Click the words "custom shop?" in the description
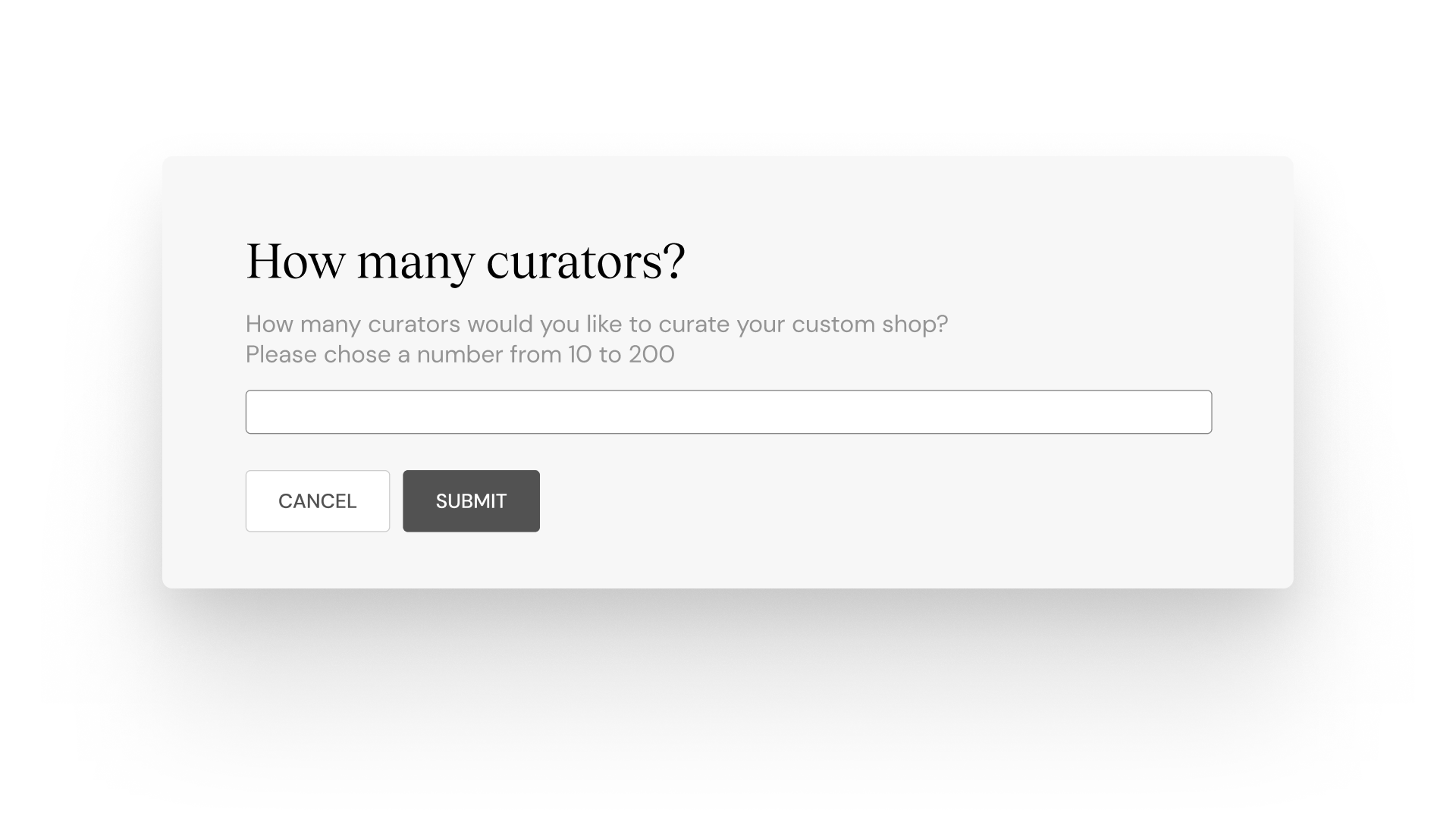Viewport: 1456px width, 819px height. 870,325
